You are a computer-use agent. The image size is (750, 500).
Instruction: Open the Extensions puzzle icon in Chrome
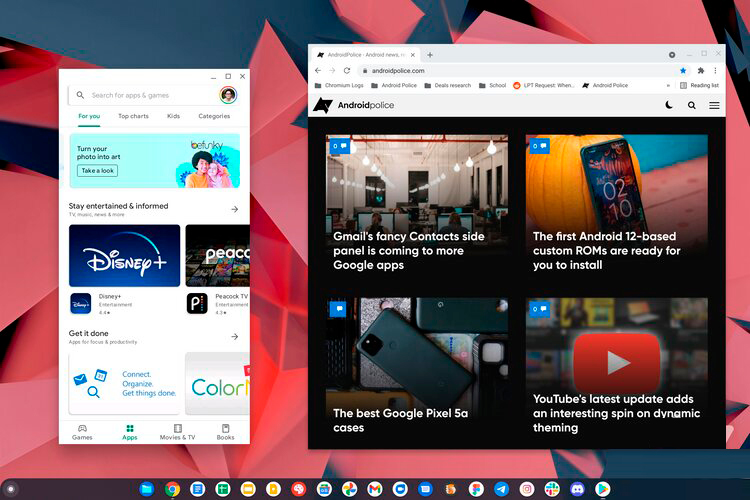coord(700,70)
